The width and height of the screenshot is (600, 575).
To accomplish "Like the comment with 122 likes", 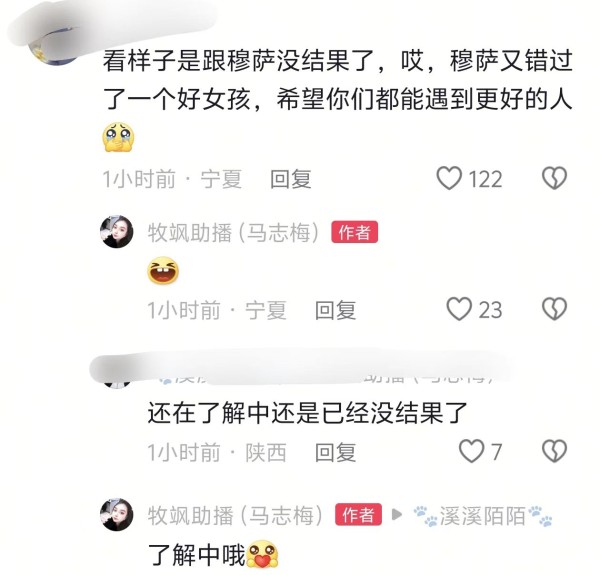I will click(x=449, y=178).
